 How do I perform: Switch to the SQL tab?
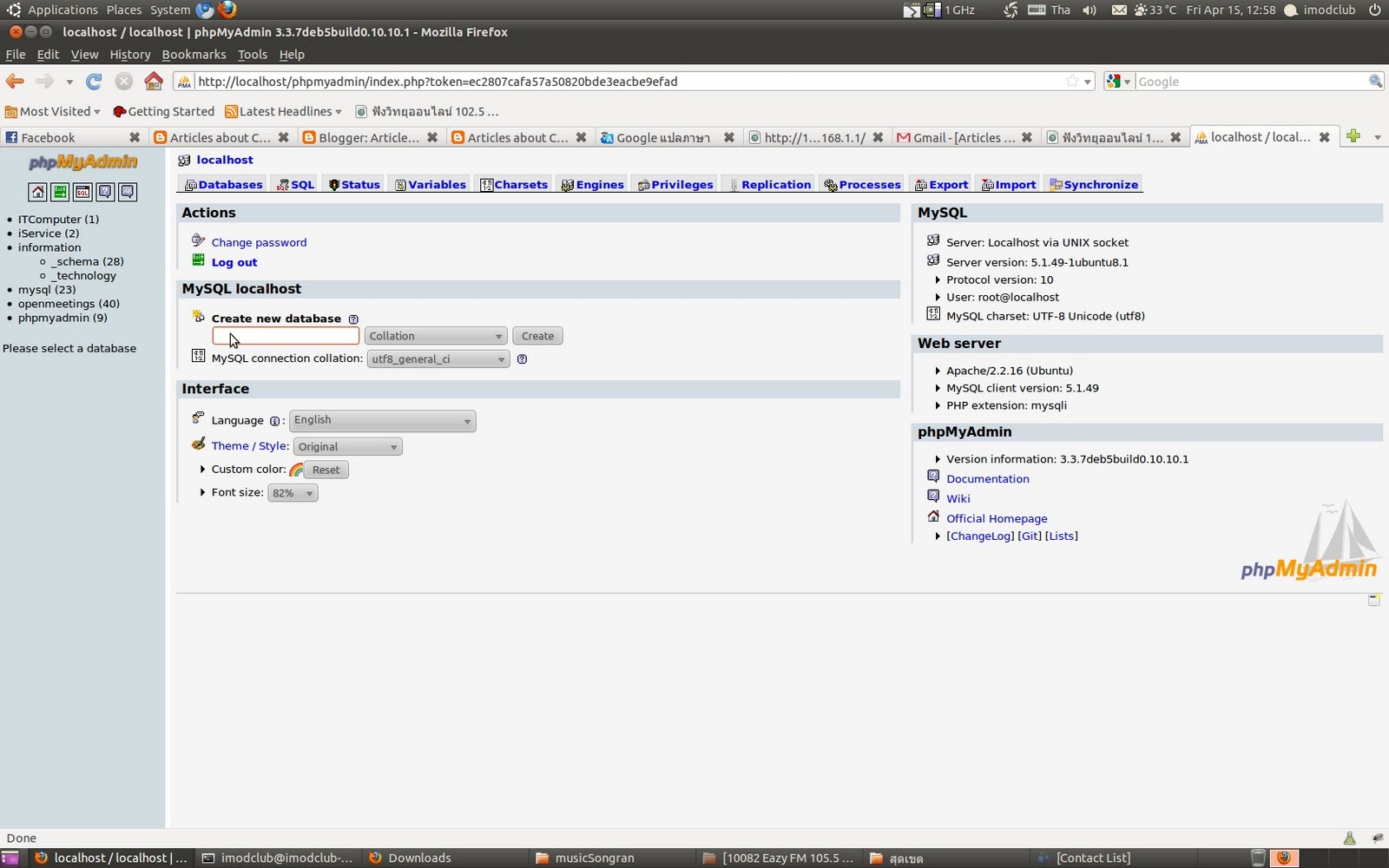click(295, 185)
